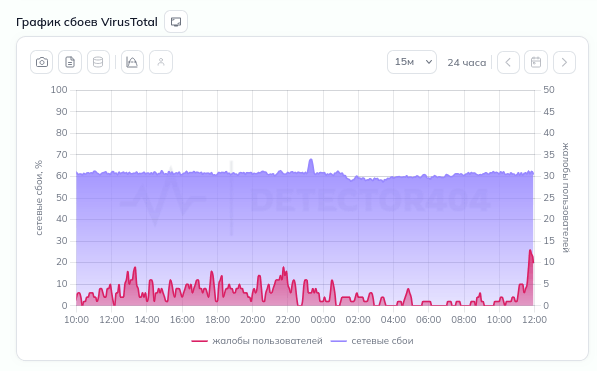Toggle the user complaints person icon
The height and width of the screenshot is (371, 597).
161,62
